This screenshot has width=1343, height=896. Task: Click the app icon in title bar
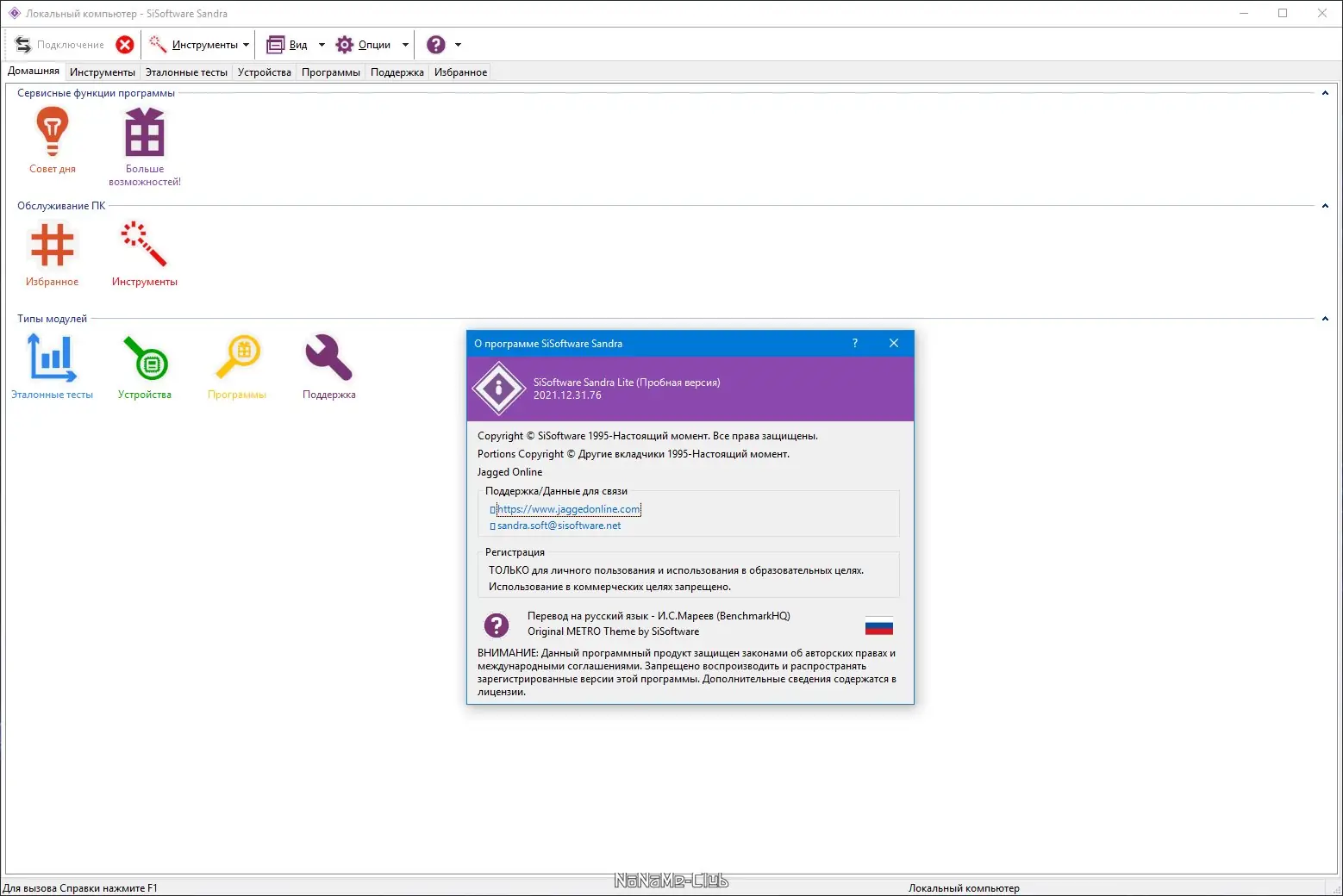[14, 13]
